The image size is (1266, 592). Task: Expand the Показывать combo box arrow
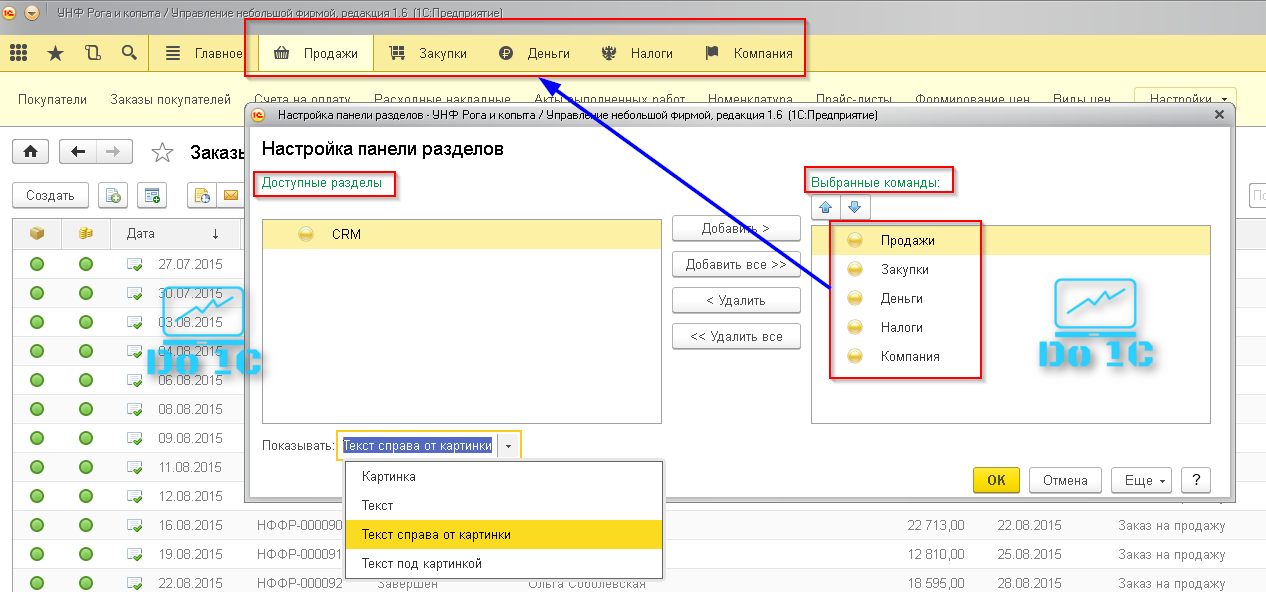pyautogui.click(x=510, y=446)
